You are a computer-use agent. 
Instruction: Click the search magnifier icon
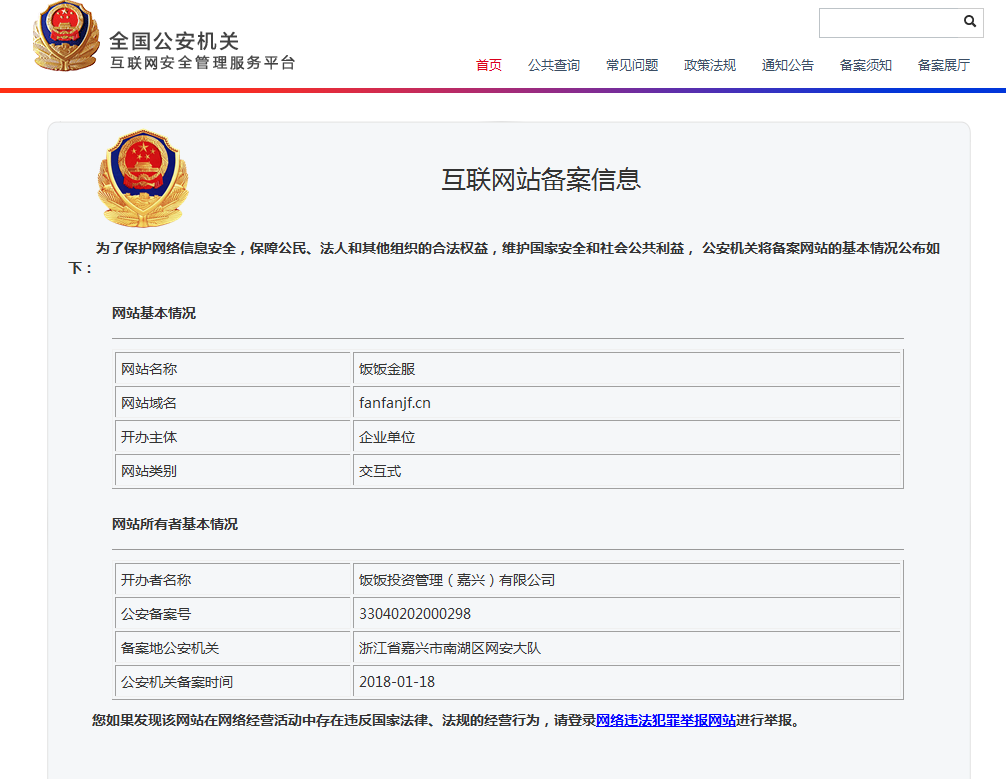(969, 21)
